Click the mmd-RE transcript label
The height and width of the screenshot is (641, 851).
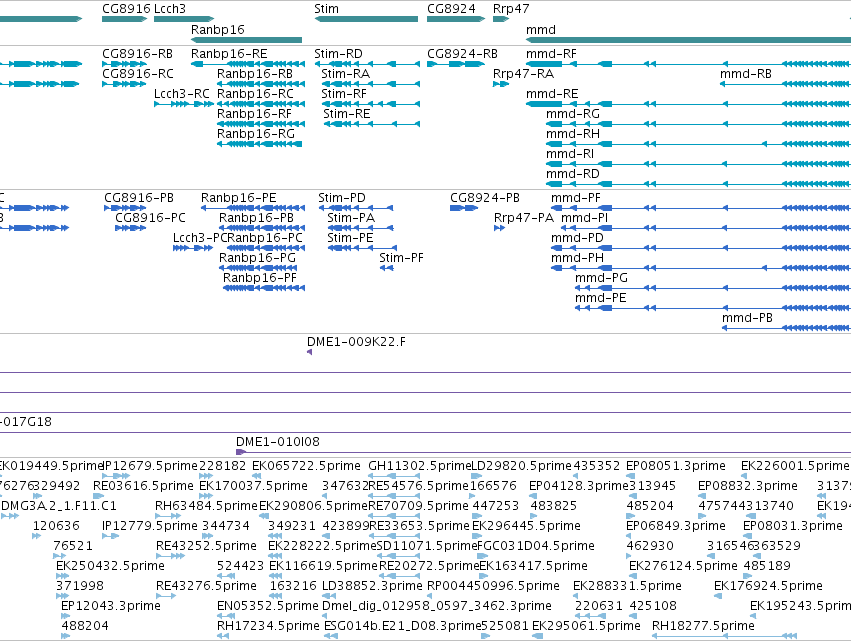pos(552,94)
